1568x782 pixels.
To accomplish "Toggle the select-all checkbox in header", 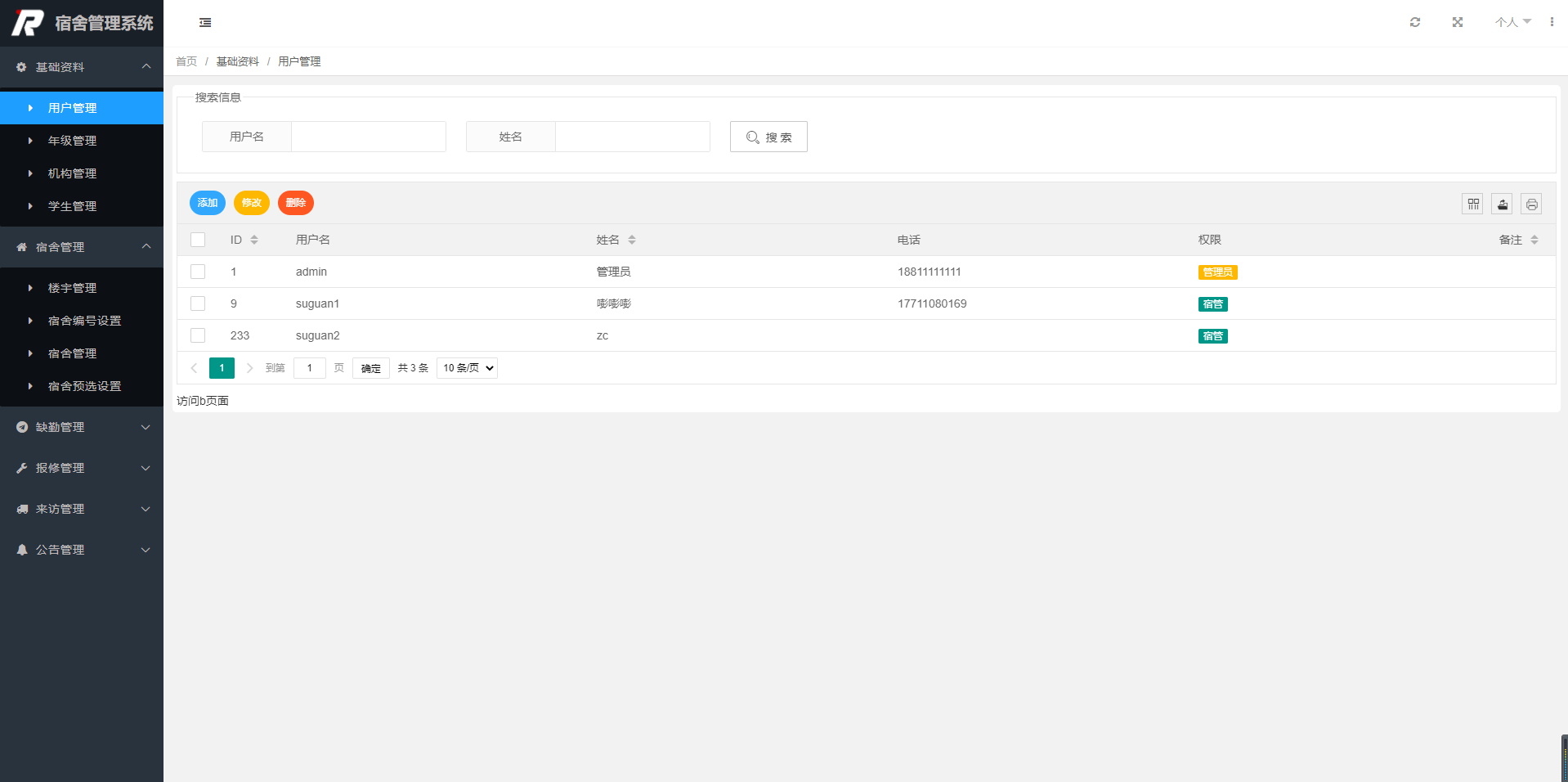I will [198, 240].
